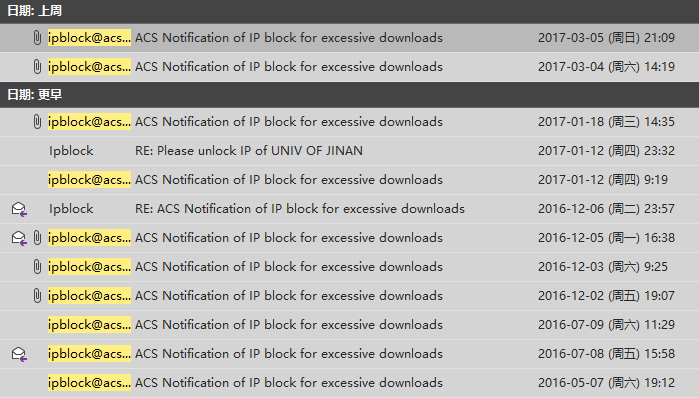The height and width of the screenshot is (398, 699).
Task: Open RE: Please unlock IP of UNIV OF JINAN
Action: point(249,151)
